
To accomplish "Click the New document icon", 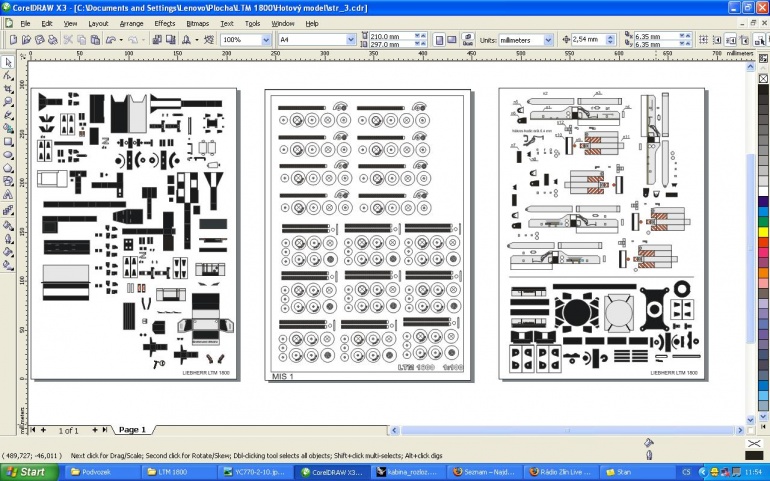I will (13, 40).
